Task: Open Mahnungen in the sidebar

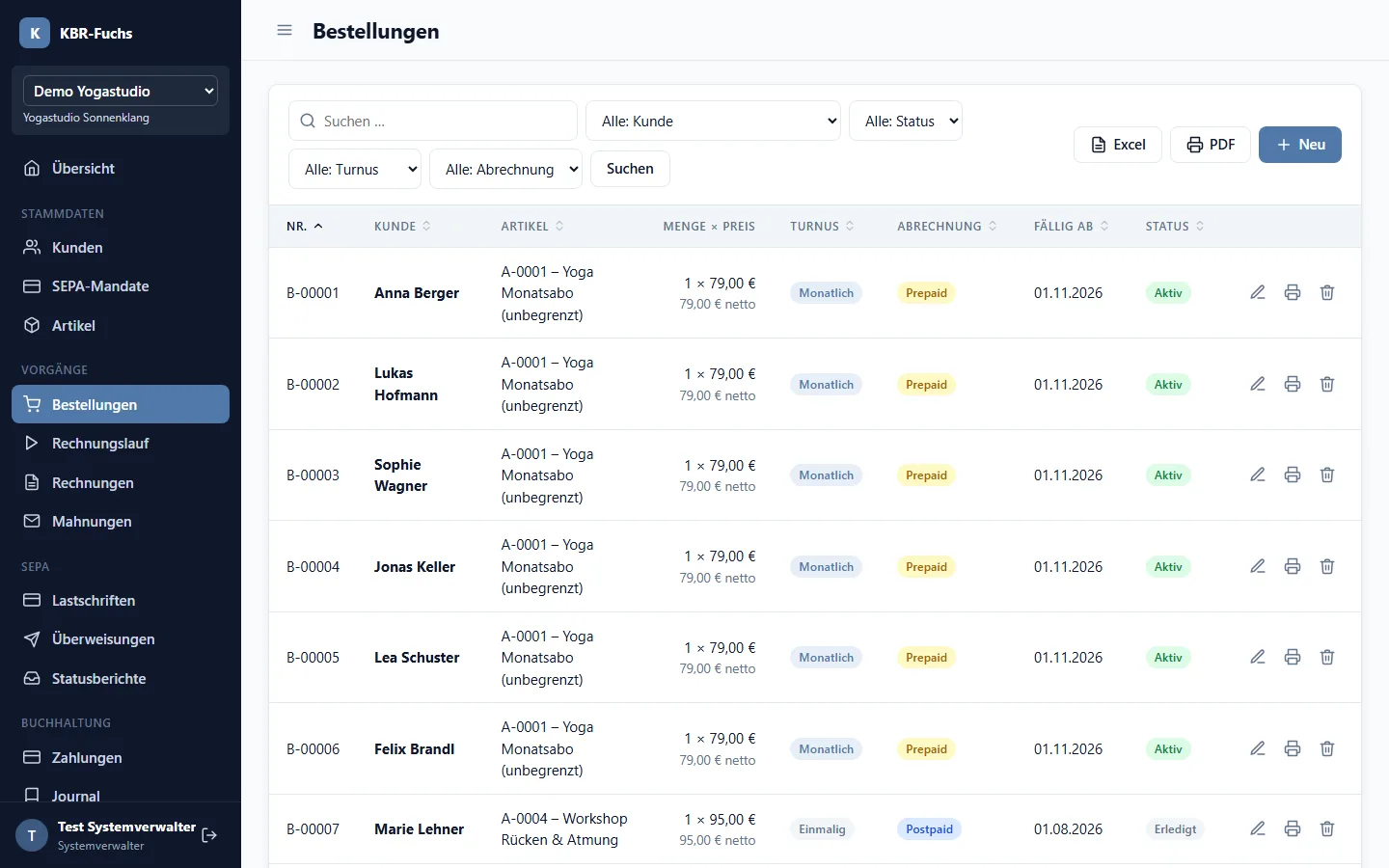Action: (121, 522)
